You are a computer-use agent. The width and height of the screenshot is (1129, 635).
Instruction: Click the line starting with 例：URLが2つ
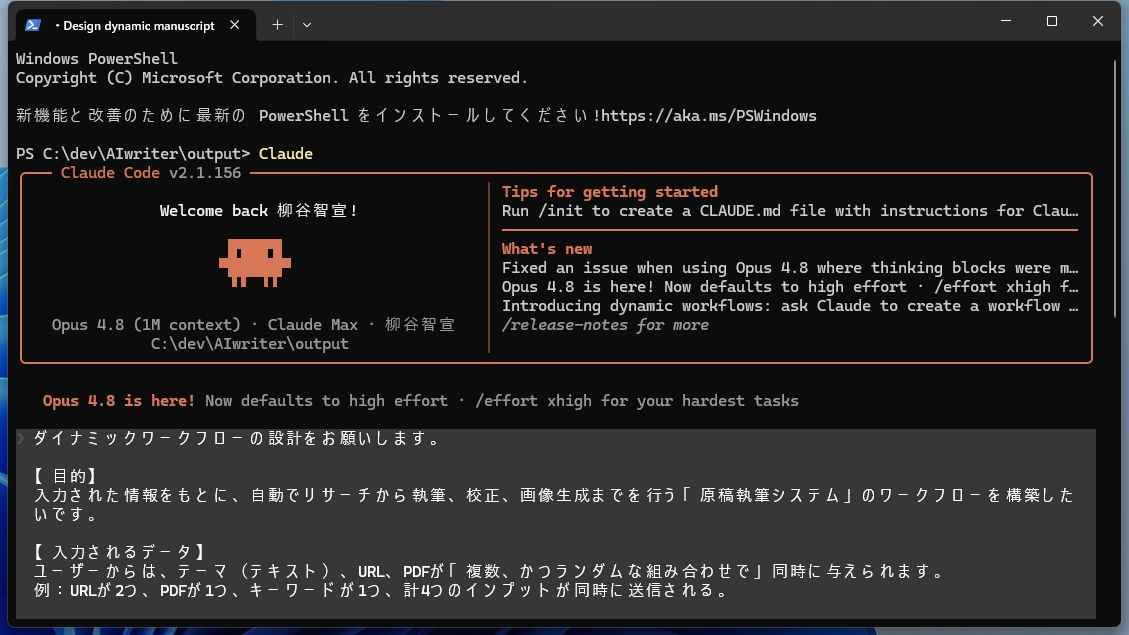click(382, 590)
